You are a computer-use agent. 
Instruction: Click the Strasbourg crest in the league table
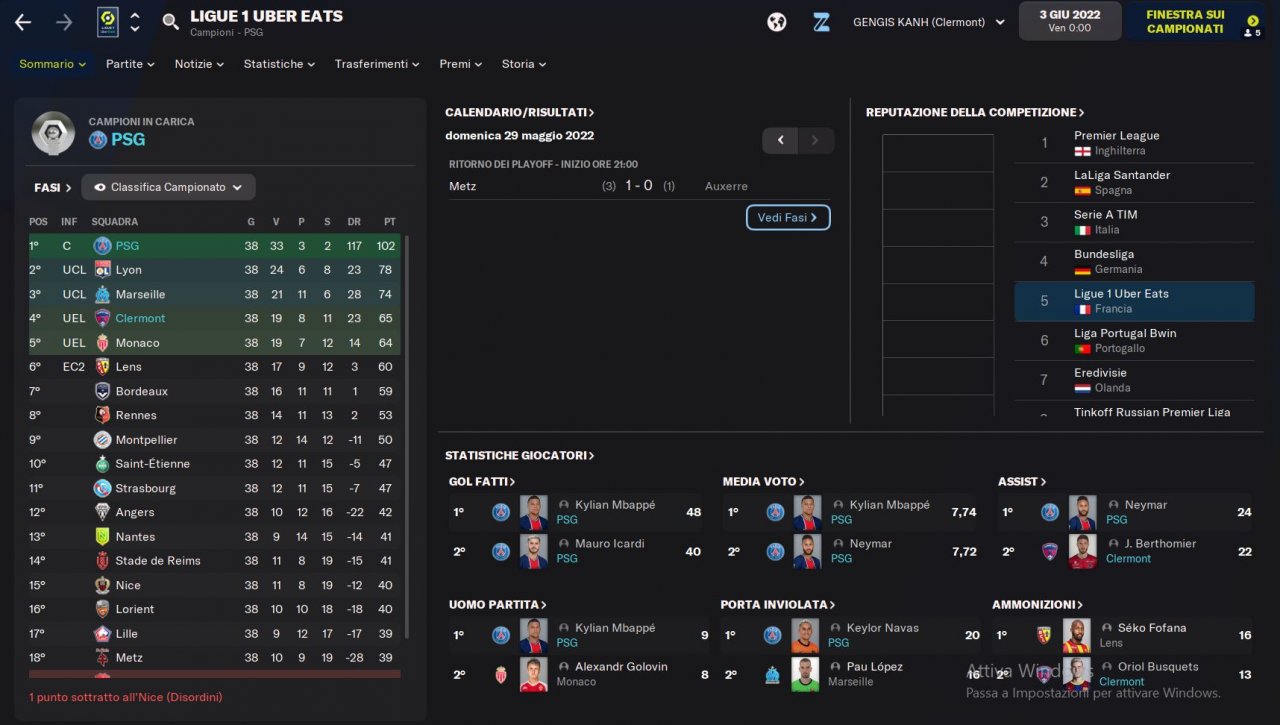pos(102,488)
